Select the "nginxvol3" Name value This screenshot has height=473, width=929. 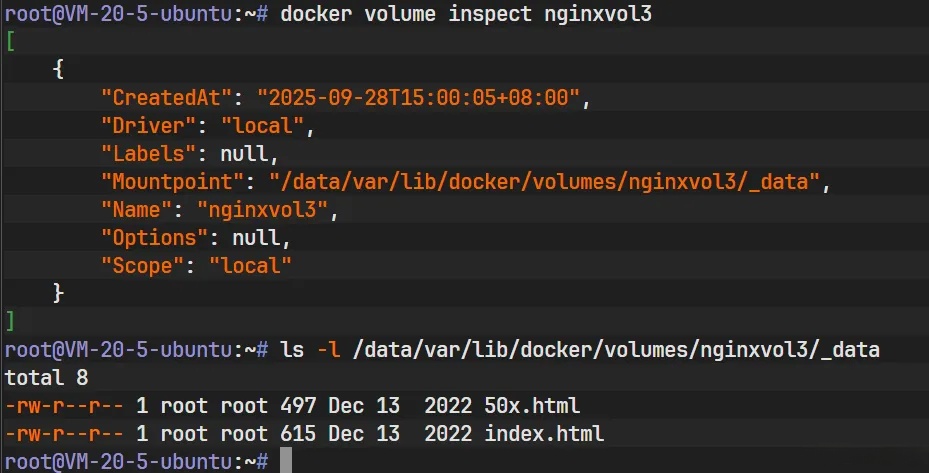click(x=262, y=210)
